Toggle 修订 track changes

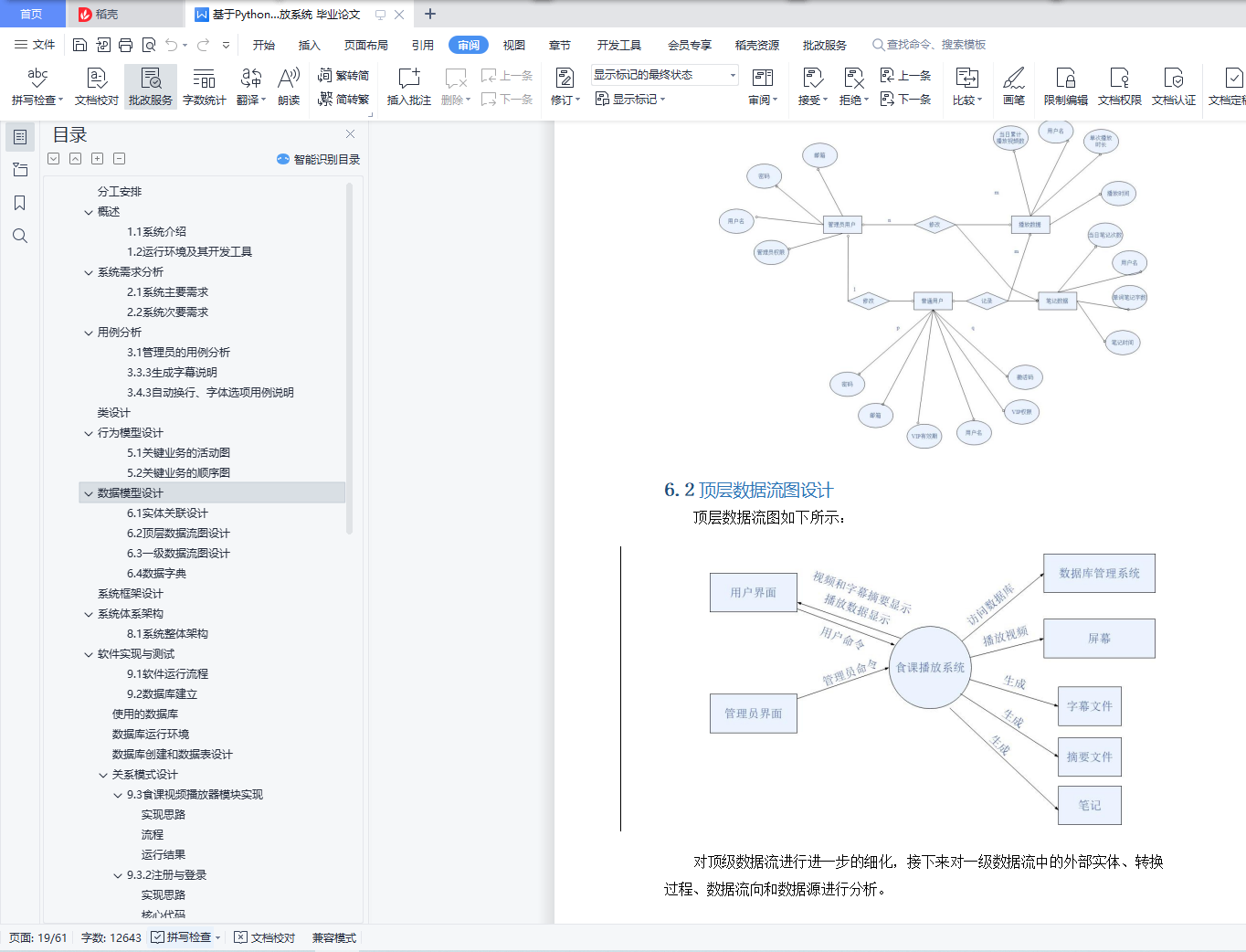(x=565, y=87)
